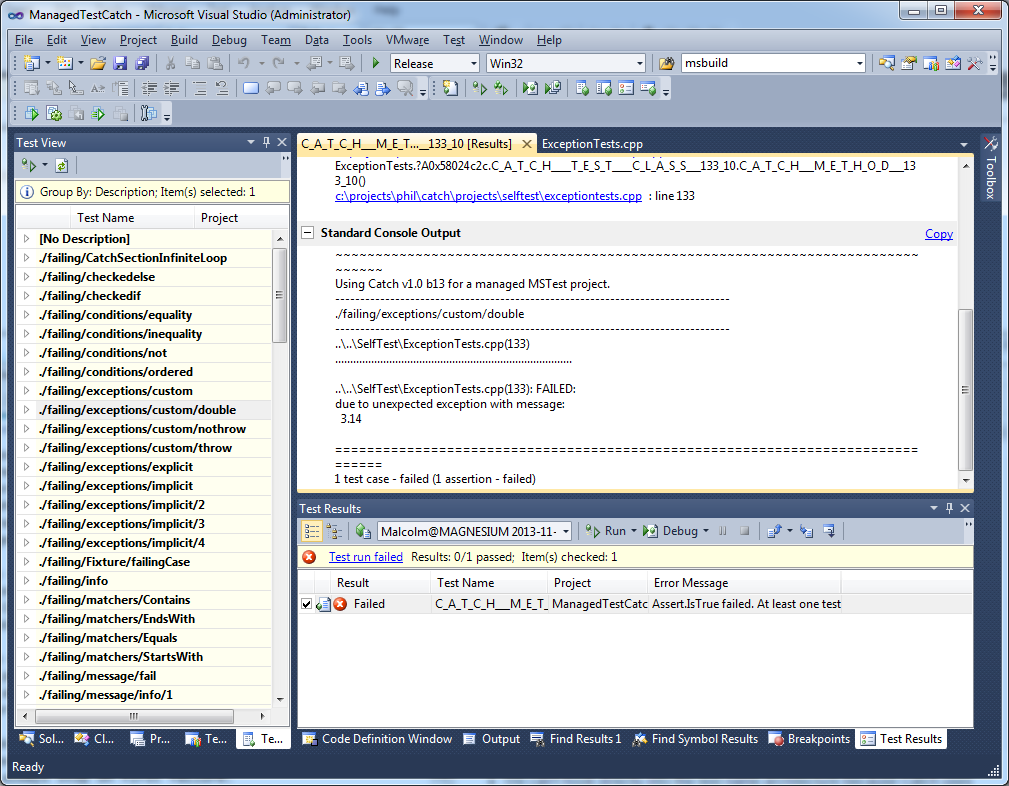Open the msbuild find combo box

click(x=860, y=63)
